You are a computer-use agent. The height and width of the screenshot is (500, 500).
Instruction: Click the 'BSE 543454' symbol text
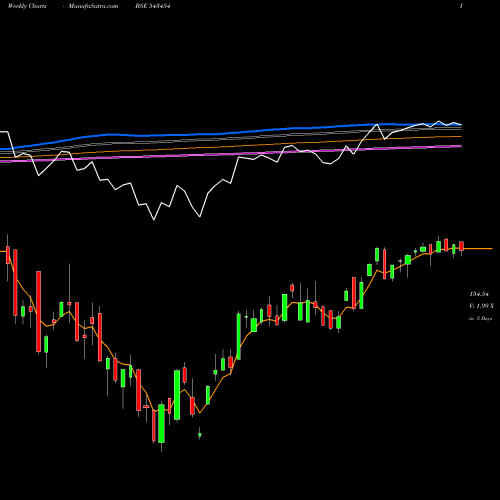point(153,6)
